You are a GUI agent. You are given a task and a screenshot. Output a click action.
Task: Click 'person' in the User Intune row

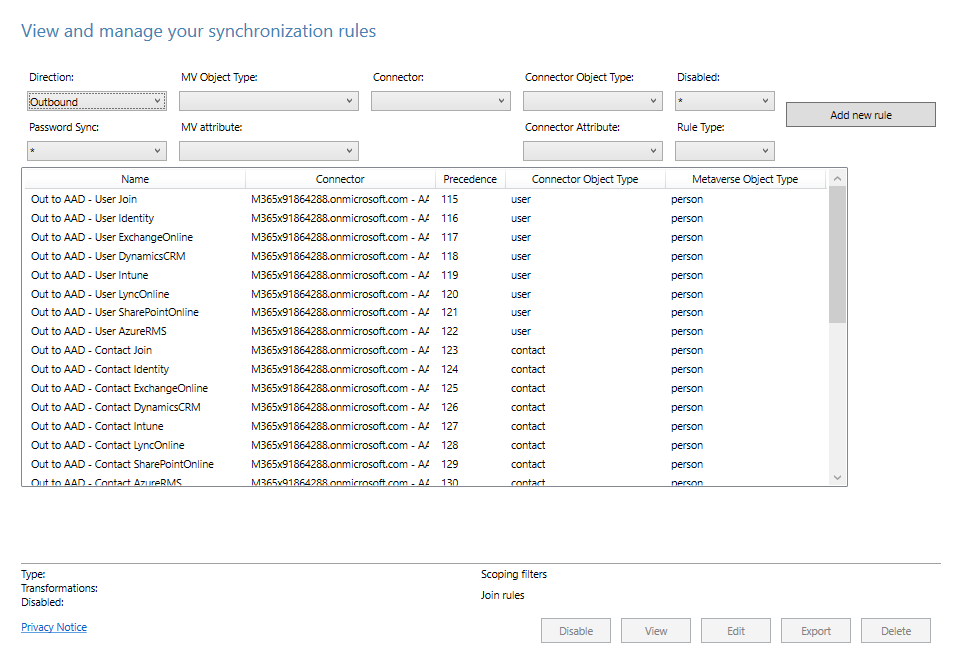(687, 275)
